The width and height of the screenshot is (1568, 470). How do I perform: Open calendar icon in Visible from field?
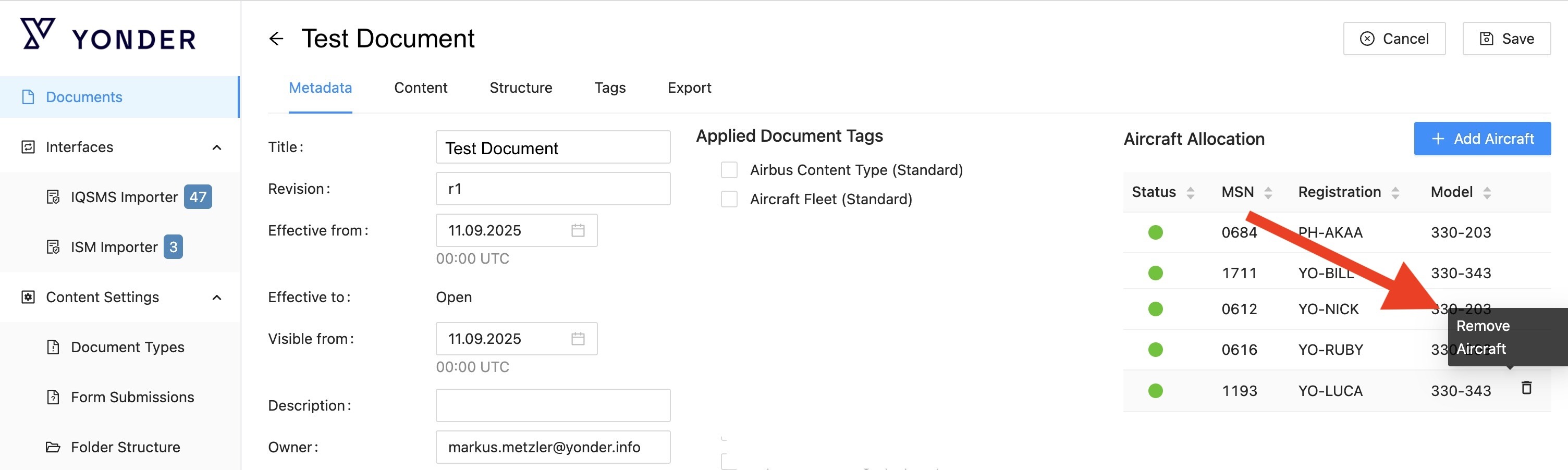pyautogui.click(x=578, y=339)
